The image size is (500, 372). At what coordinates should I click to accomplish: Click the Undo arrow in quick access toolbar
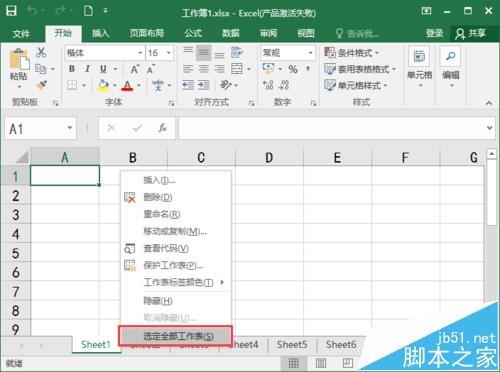[x=32, y=11]
